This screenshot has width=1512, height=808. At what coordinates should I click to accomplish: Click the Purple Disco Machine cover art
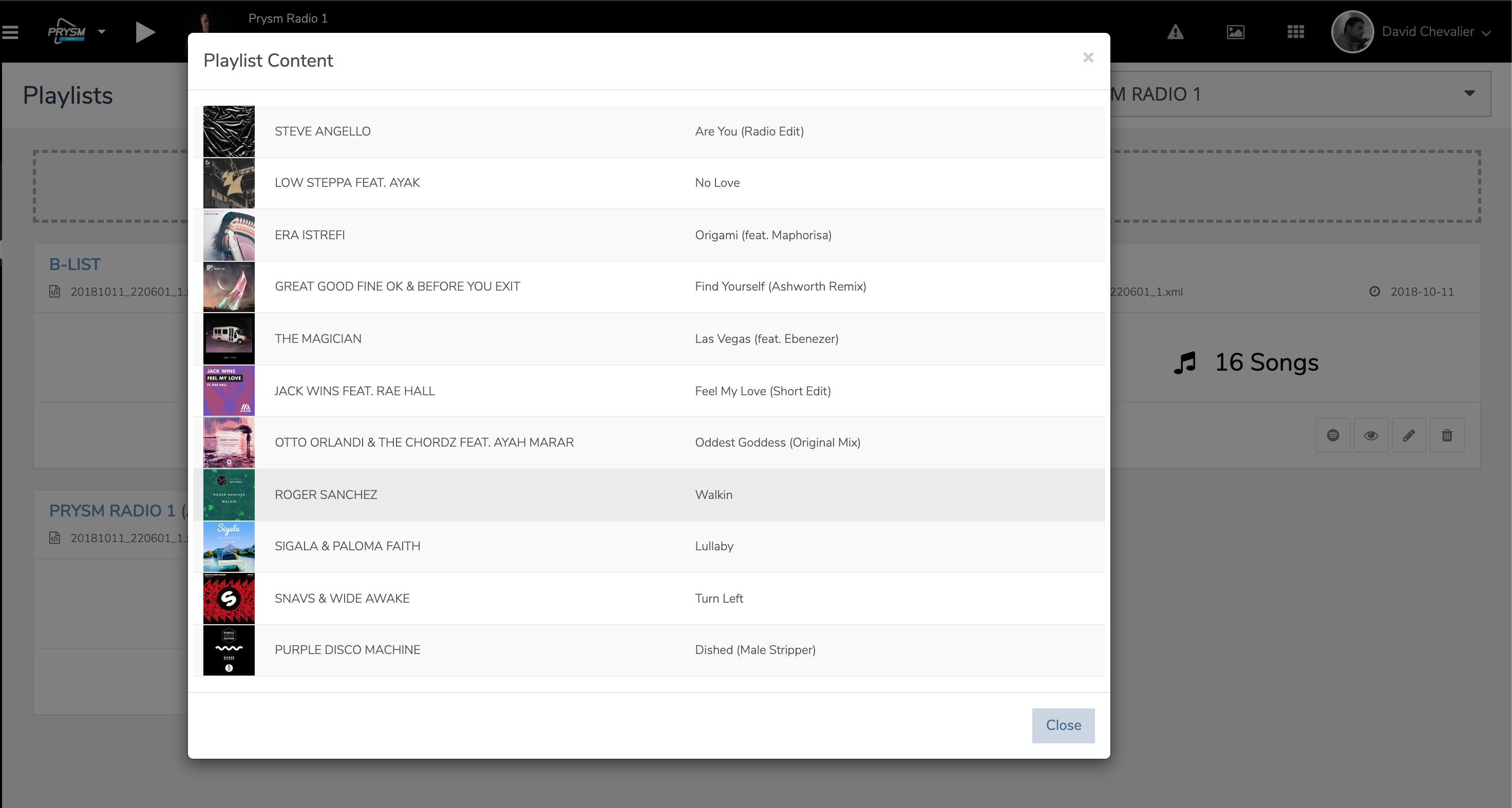(229, 650)
